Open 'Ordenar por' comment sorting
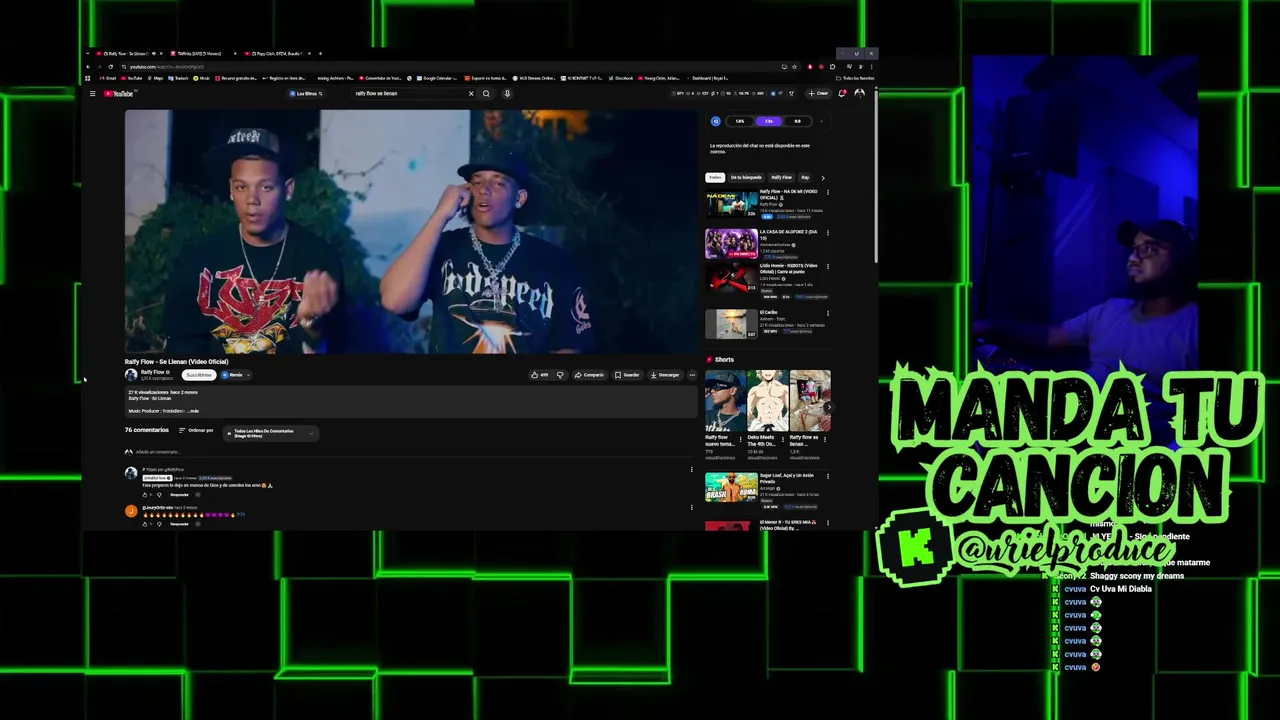The image size is (1280, 720). click(x=196, y=430)
